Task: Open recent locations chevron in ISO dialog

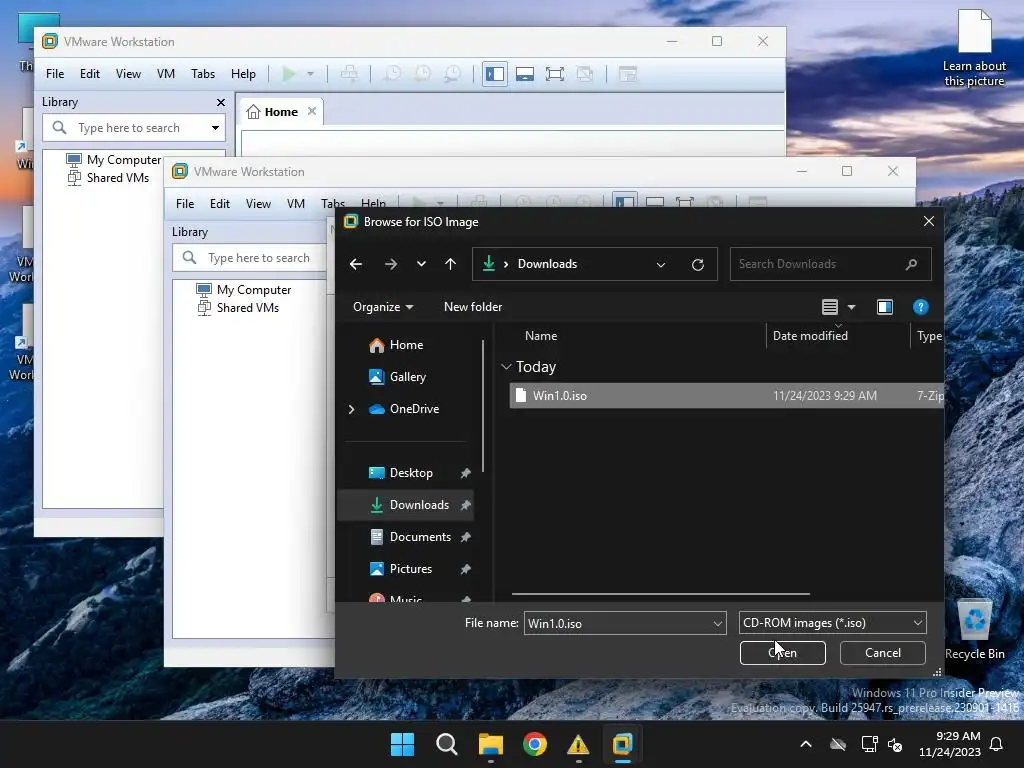Action: click(421, 264)
